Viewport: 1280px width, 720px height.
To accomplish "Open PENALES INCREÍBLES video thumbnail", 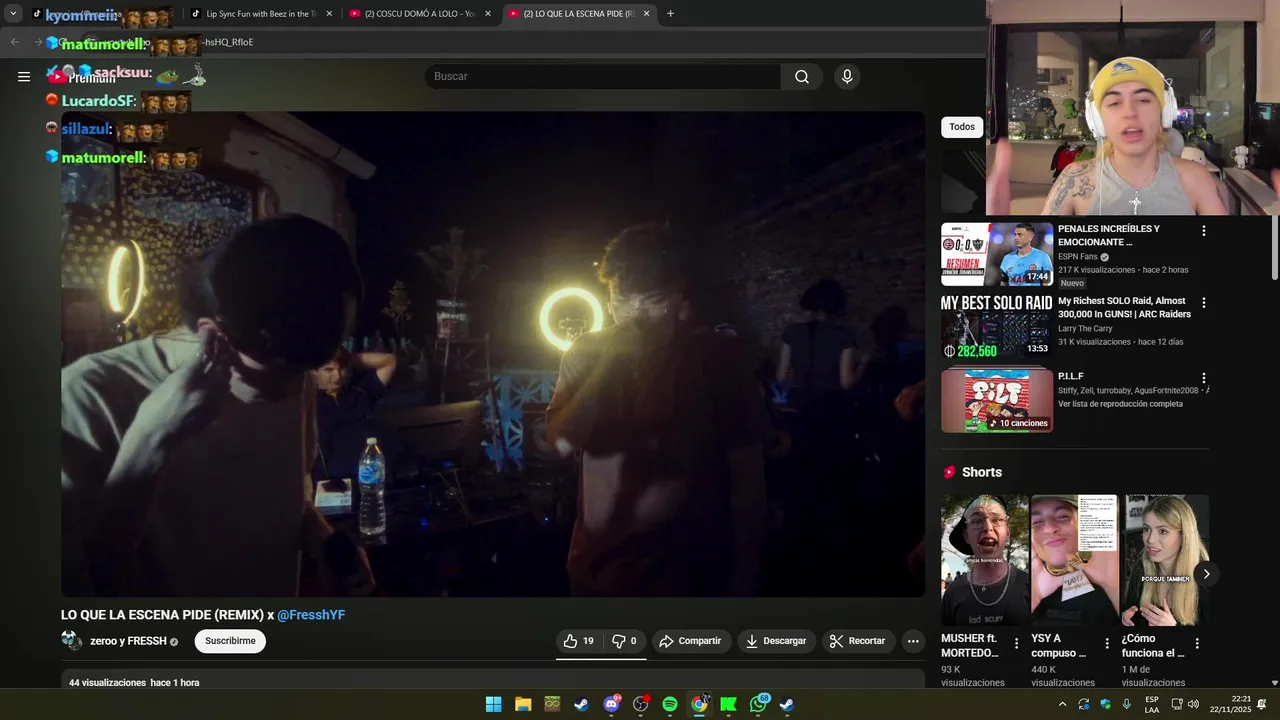I will (x=997, y=254).
